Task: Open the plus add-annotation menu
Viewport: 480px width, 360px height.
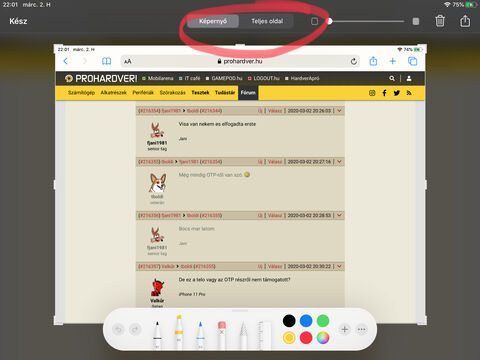Action: point(345,330)
